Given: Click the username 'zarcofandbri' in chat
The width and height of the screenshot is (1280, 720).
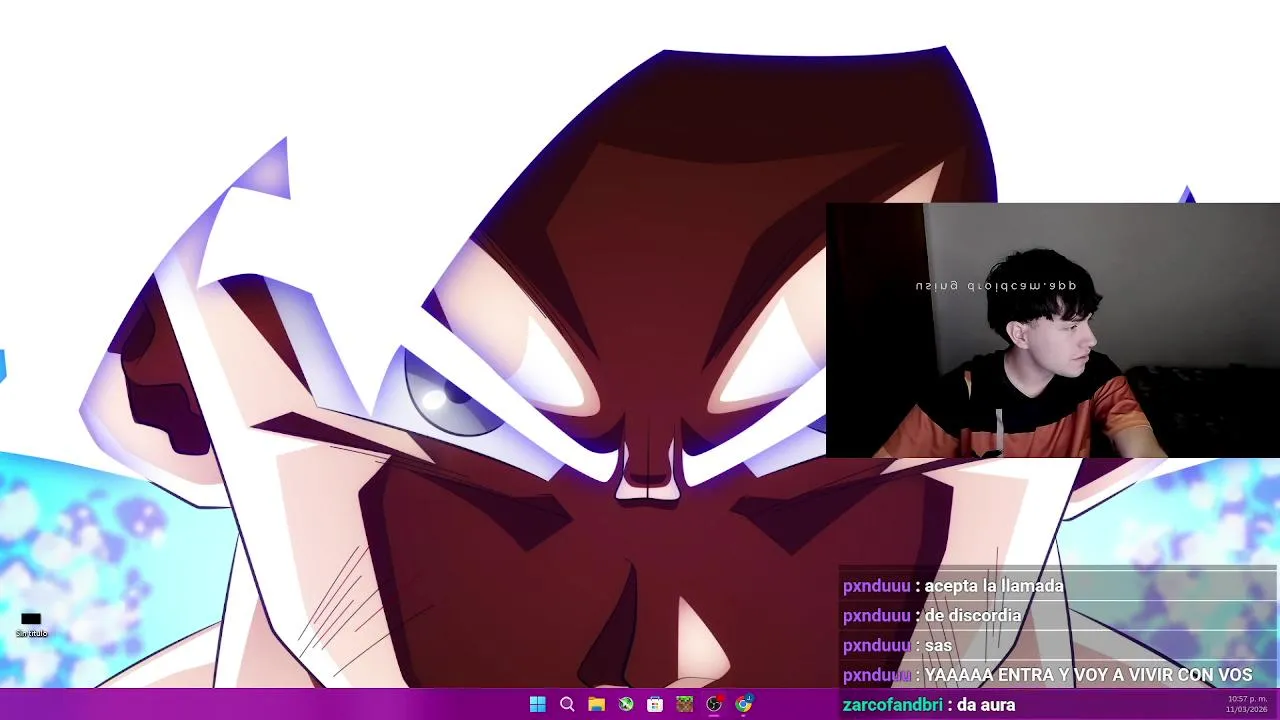Looking at the screenshot, I should [893, 705].
